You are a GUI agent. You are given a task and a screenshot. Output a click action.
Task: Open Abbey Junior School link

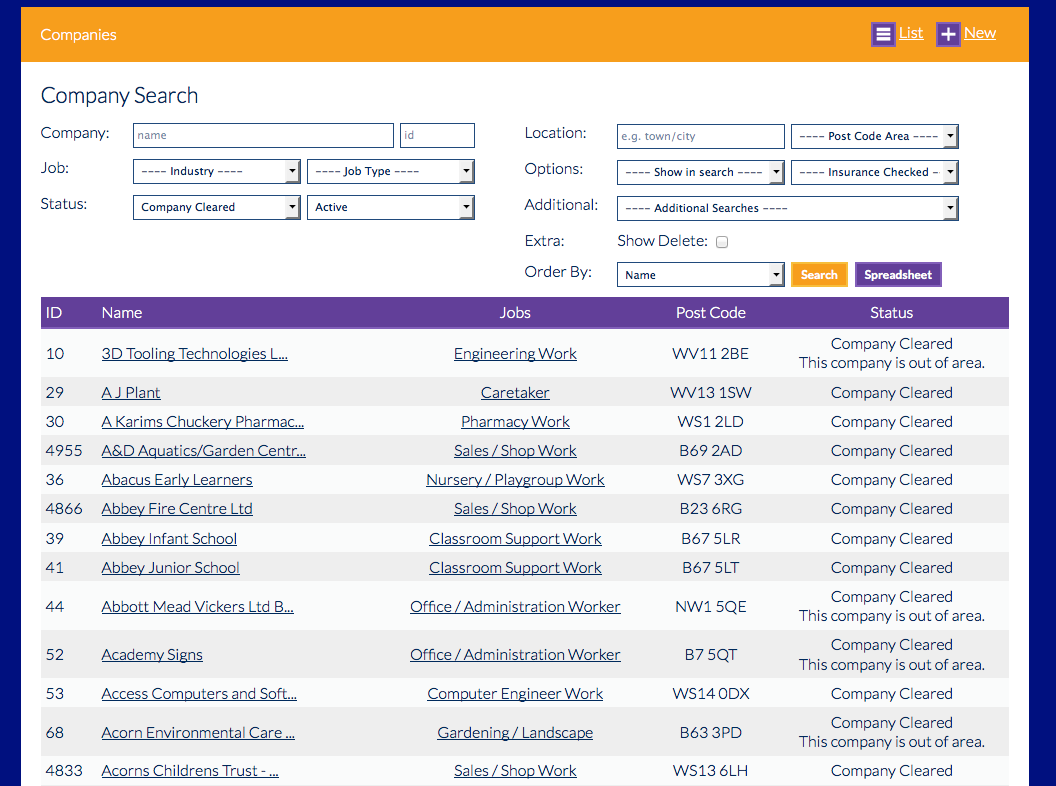170,568
